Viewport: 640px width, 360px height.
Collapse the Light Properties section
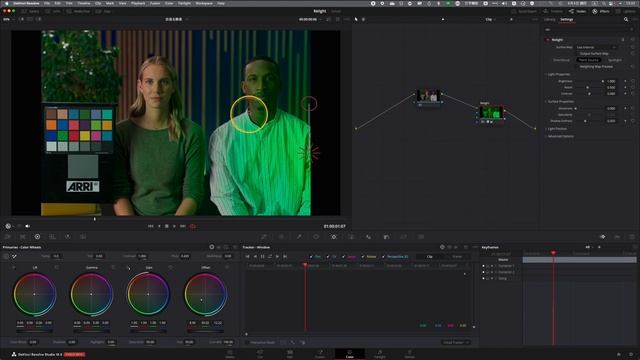(x=546, y=74)
